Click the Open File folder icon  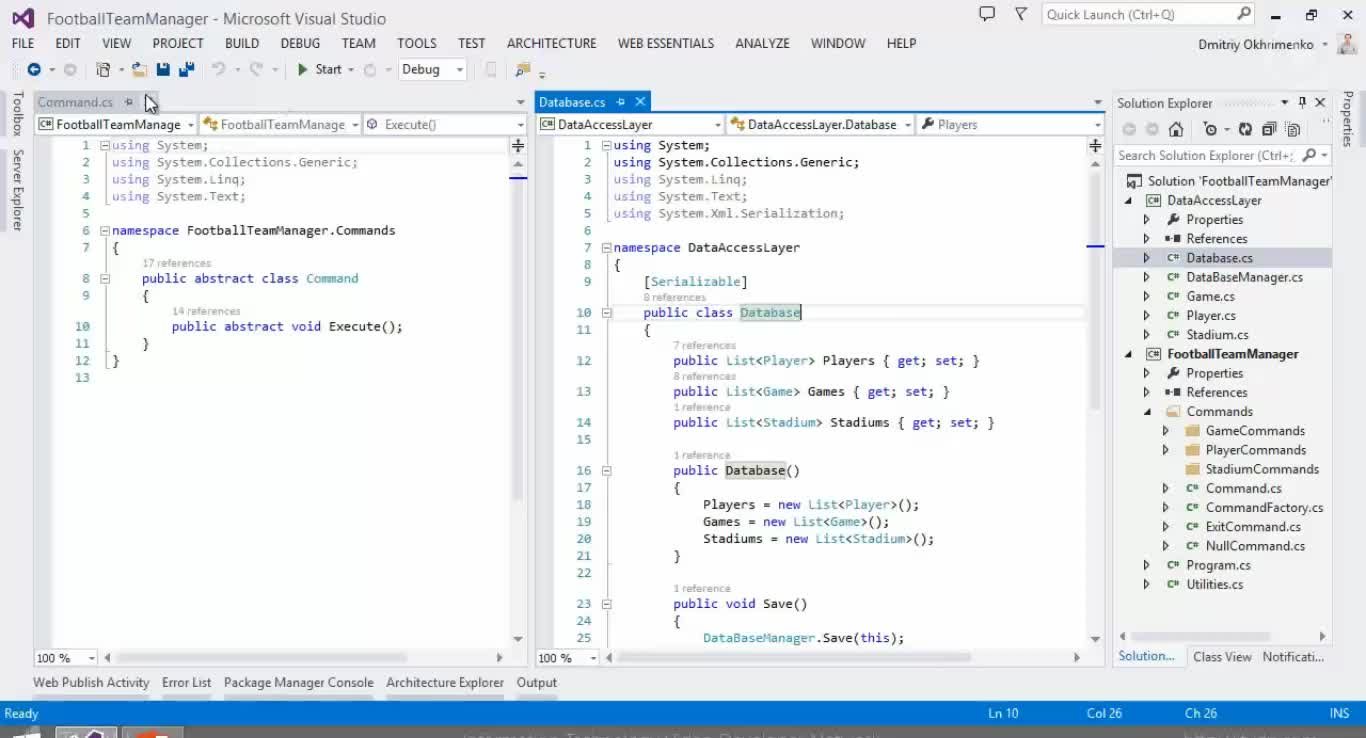[x=139, y=70]
